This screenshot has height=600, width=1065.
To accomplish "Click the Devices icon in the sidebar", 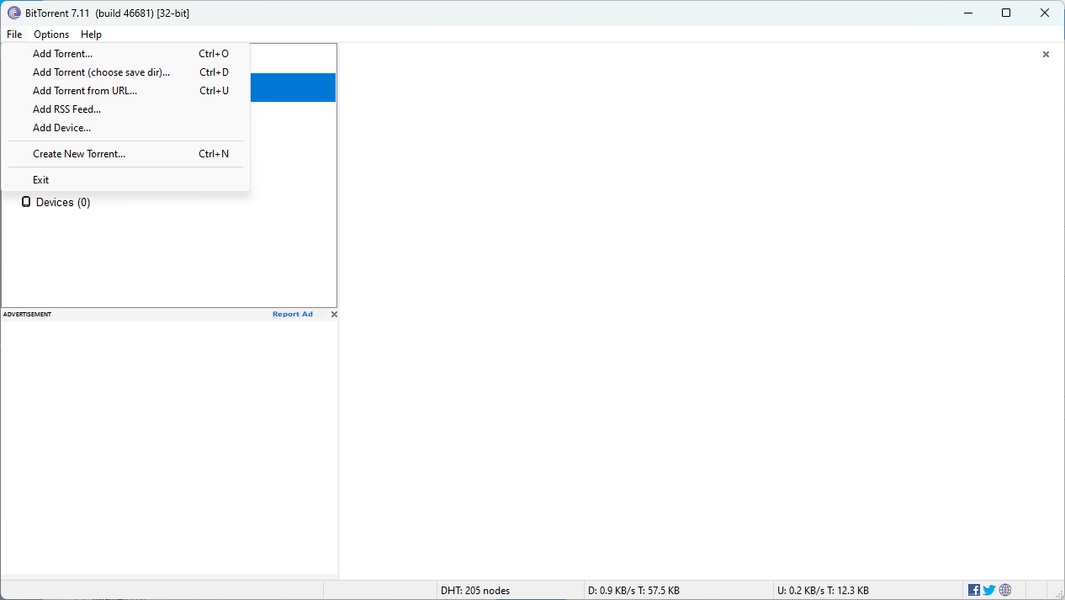I will [25, 202].
